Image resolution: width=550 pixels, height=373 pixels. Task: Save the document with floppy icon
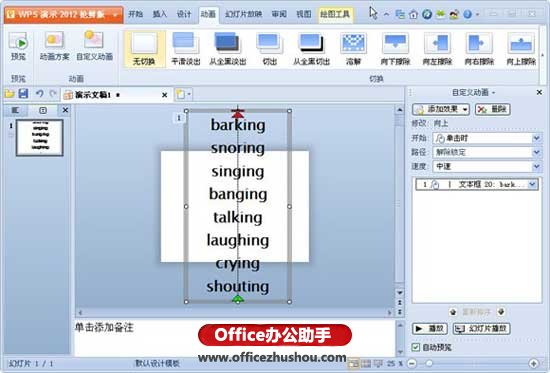[x=24, y=94]
